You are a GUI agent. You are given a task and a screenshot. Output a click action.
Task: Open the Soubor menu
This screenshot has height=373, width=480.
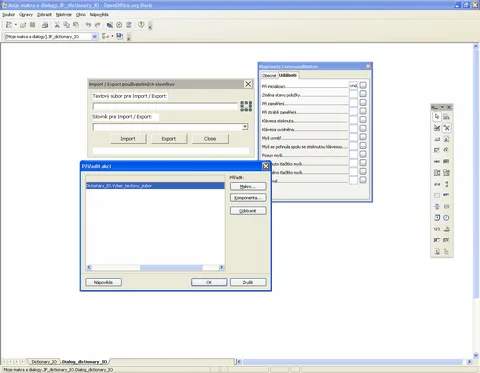click(x=9, y=15)
